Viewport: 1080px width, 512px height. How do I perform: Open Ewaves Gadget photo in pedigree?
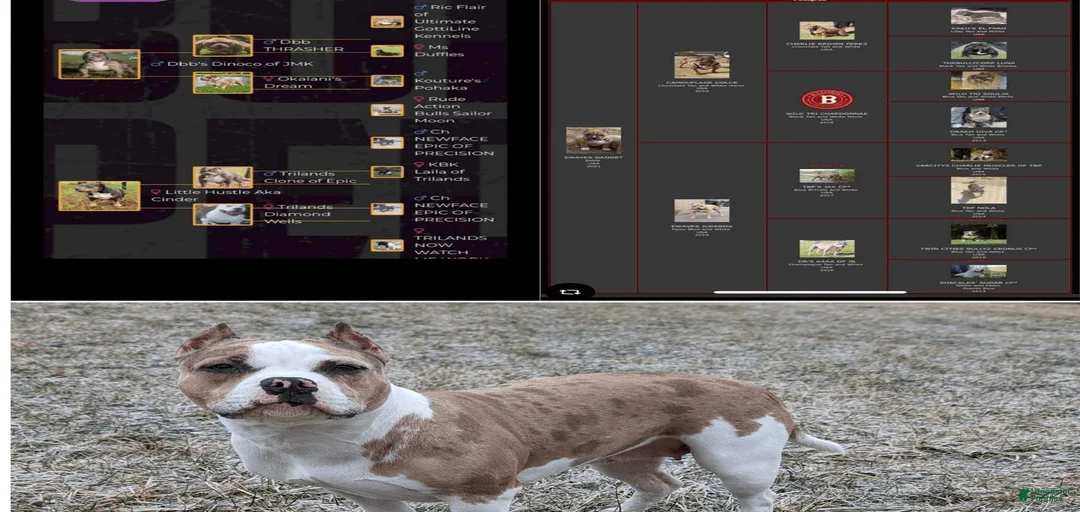[593, 139]
